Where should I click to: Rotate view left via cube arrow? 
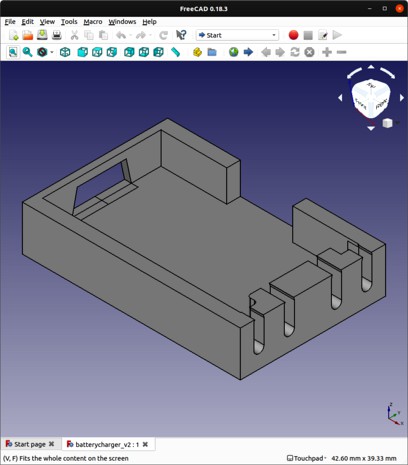(340, 98)
